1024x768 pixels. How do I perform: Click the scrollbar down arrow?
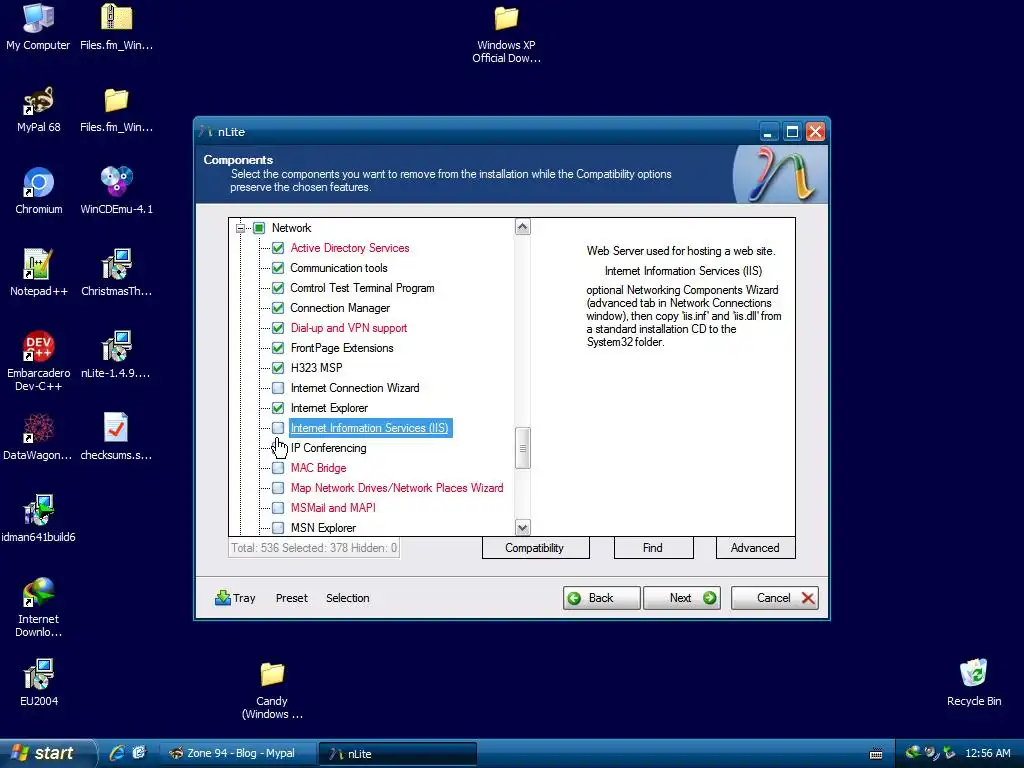click(522, 527)
